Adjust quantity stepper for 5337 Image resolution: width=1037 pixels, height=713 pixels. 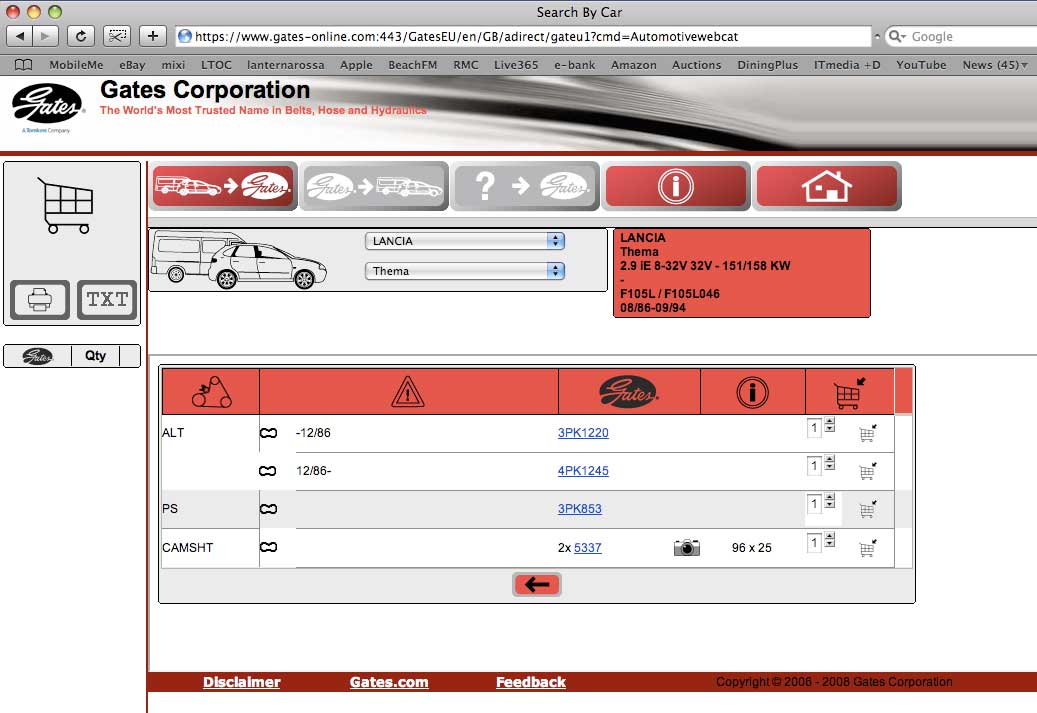(829, 540)
